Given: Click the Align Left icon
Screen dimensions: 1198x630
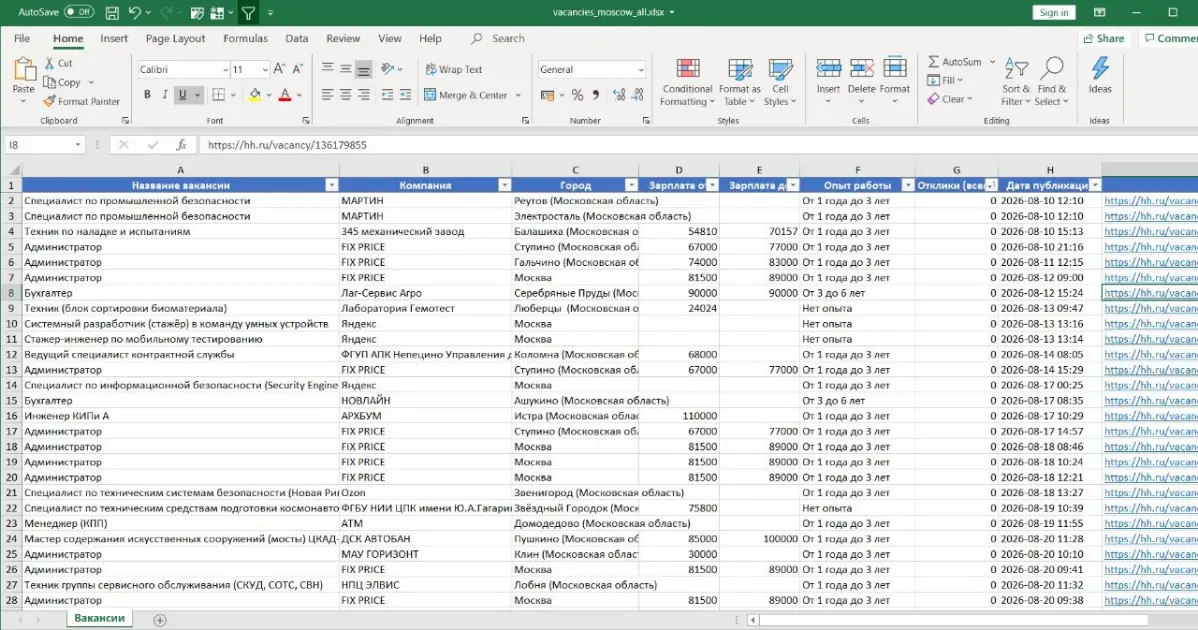Looking at the screenshot, I should point(327,95).
